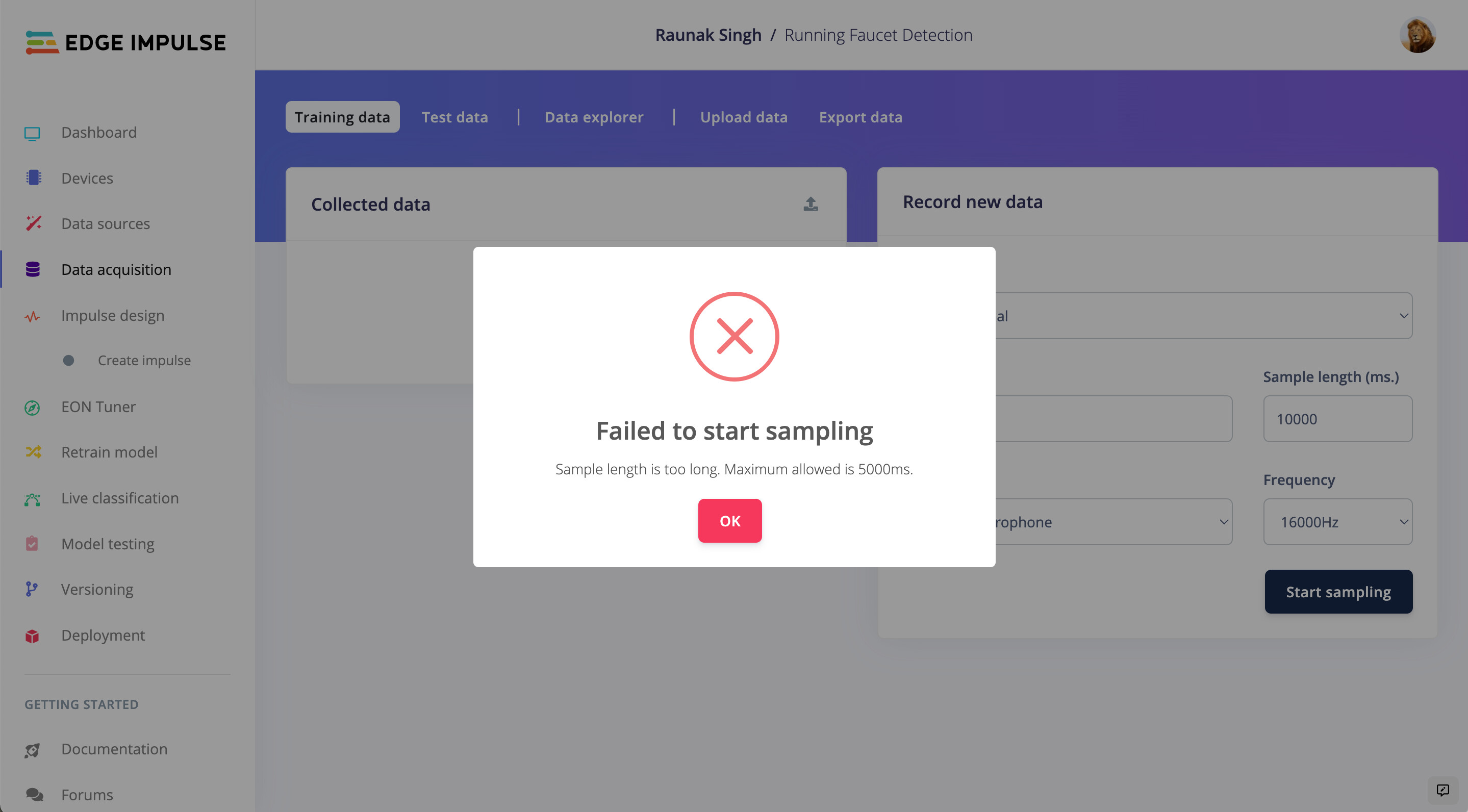Viewport: 1468px width, 812px height.
Task: Click the upload icon in Collected data
Action: click(x=811, y=204)
